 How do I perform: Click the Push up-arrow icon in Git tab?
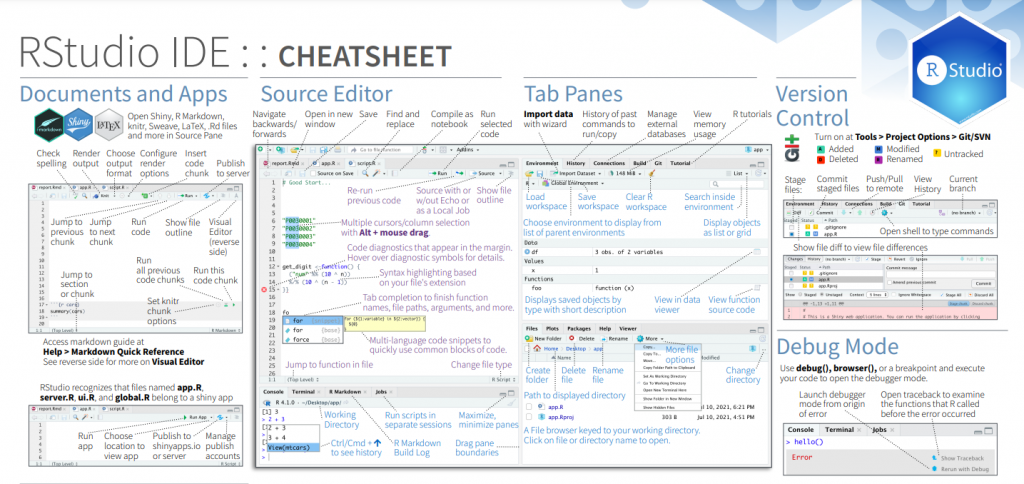coord(859,212)
